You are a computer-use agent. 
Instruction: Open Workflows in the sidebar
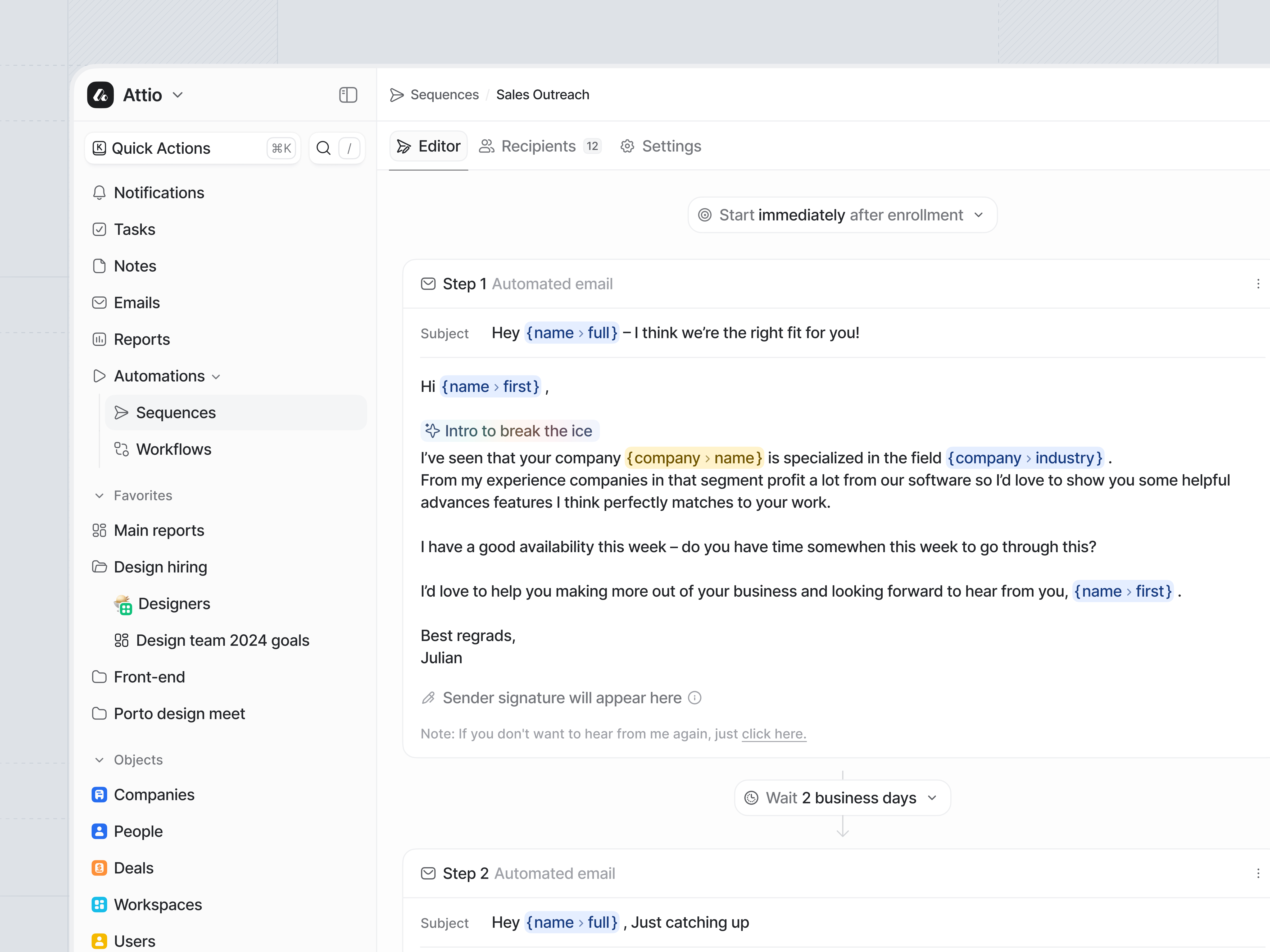tap(235, 449)
